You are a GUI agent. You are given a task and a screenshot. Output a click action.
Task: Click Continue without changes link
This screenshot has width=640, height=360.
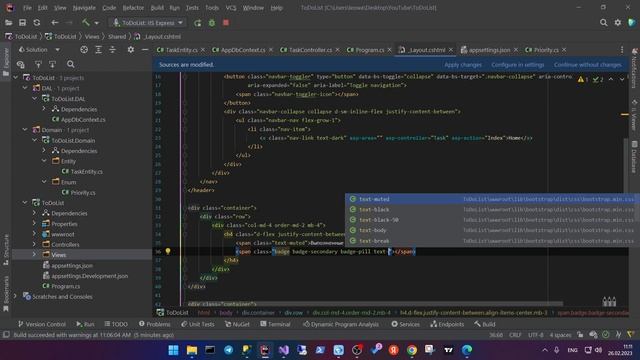pyautogui.click(x=588, y=65)
